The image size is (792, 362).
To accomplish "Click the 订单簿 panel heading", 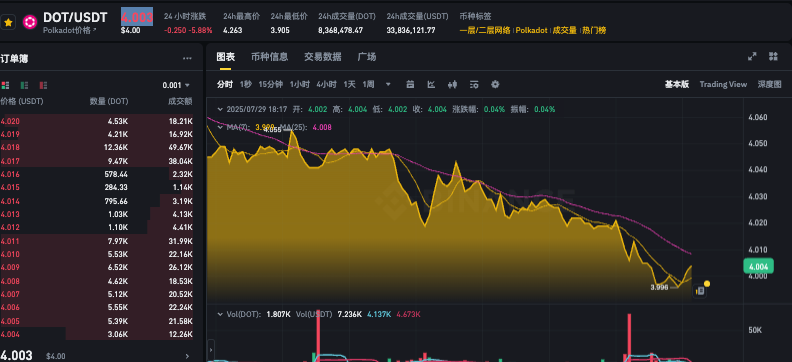I will (x=14, y=59).
